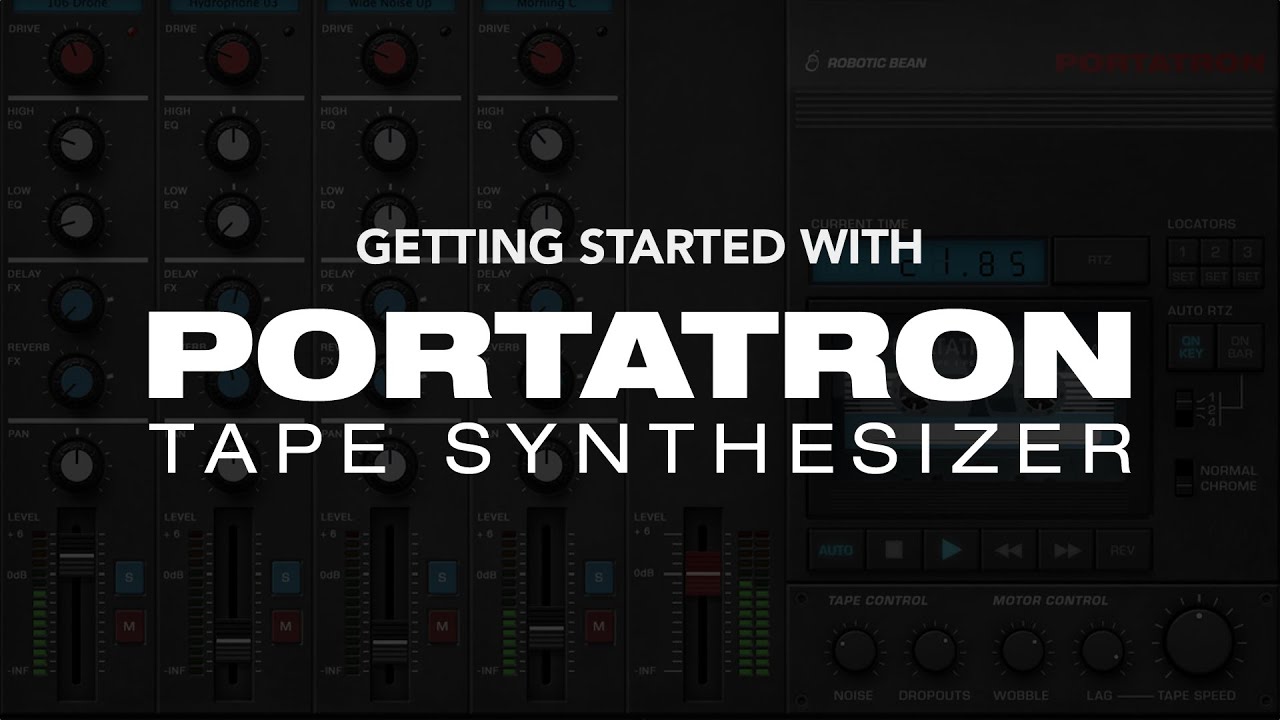The width and height of the screenshot is (1280, 720).
Task: Open the Morning C preset selector
Action: pos(547,5)
